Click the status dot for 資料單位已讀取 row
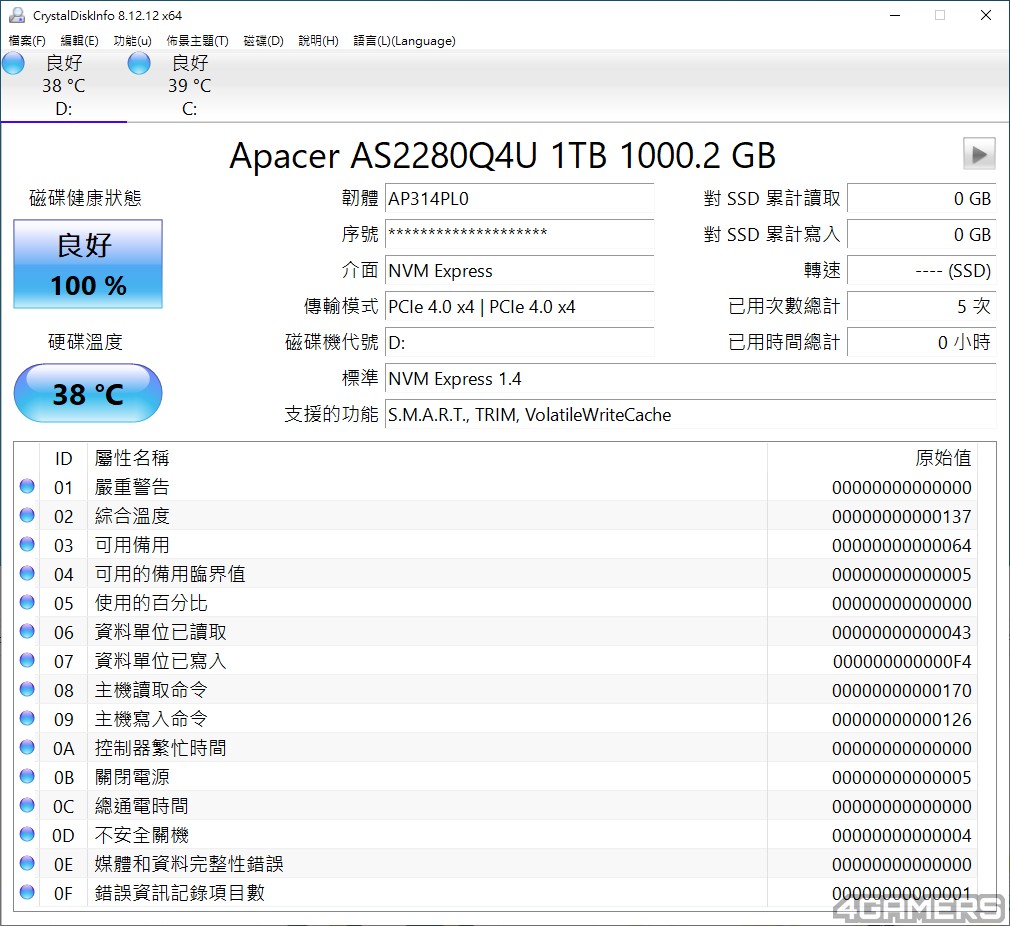1010x926 pixels. point(27,631)
